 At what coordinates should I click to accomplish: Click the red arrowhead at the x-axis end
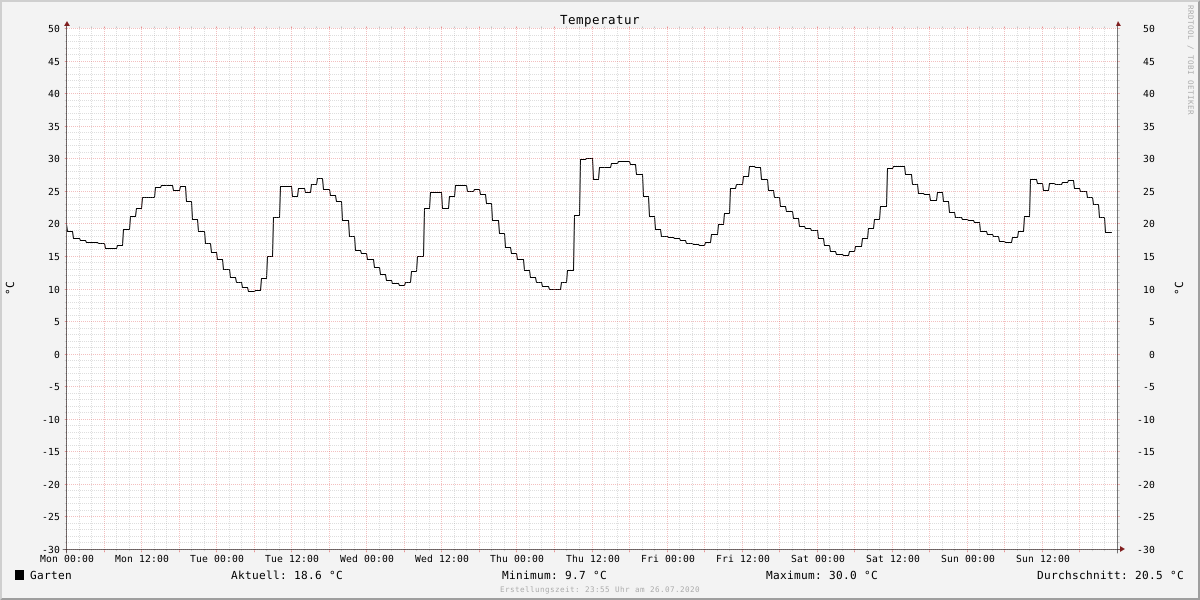(x=1122, y=549)
